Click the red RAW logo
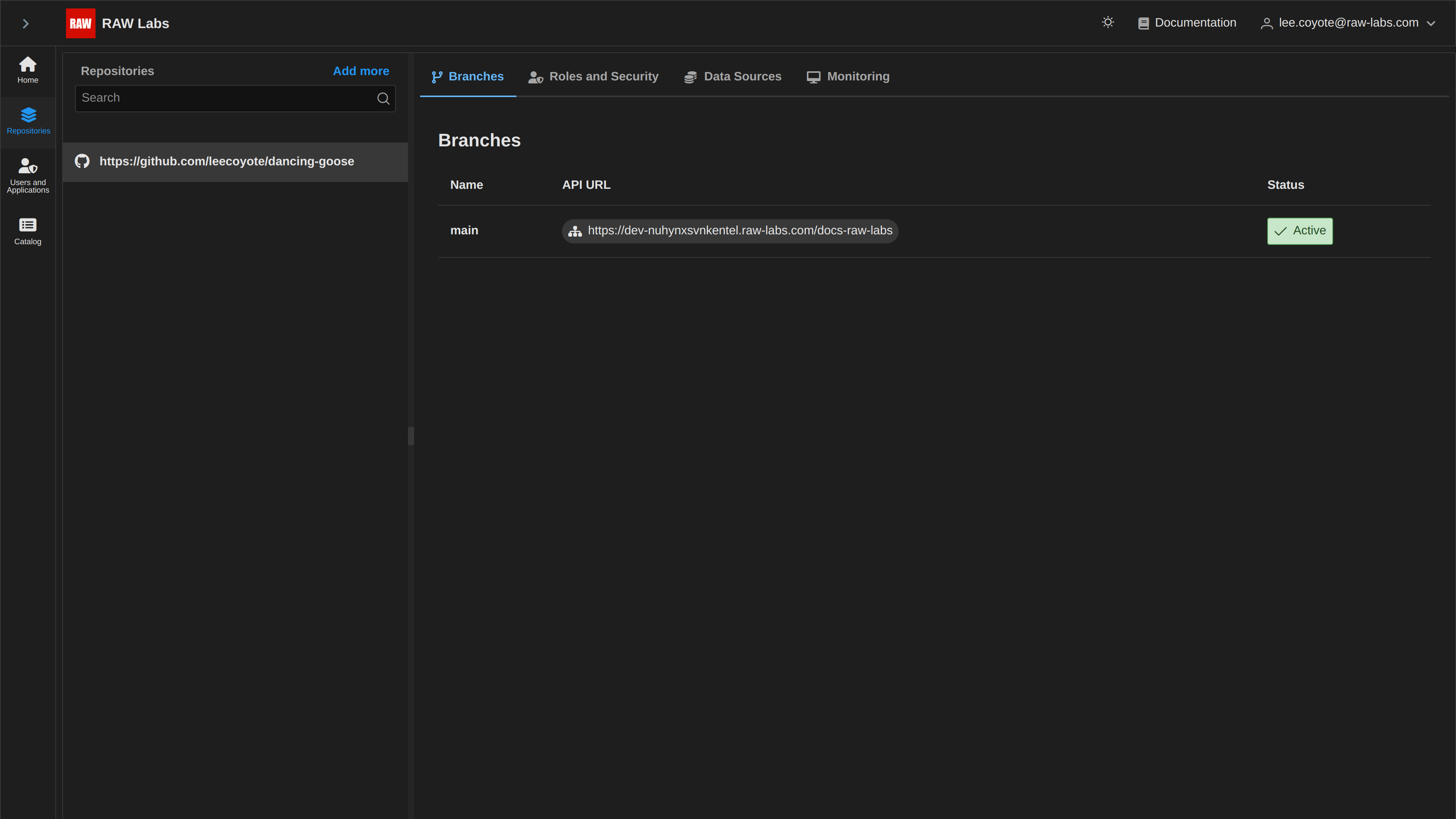Viewport: 1456px width, 819px height. click(80, 23)
